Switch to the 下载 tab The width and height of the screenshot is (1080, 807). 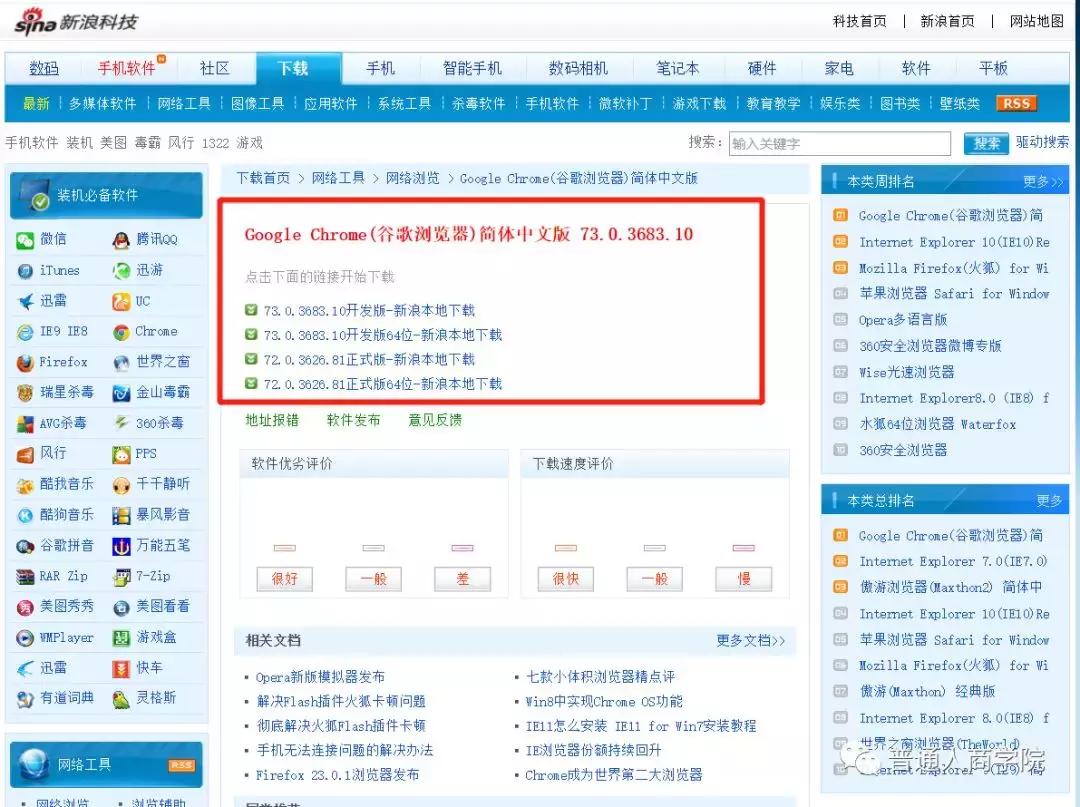tap(297, 67)
